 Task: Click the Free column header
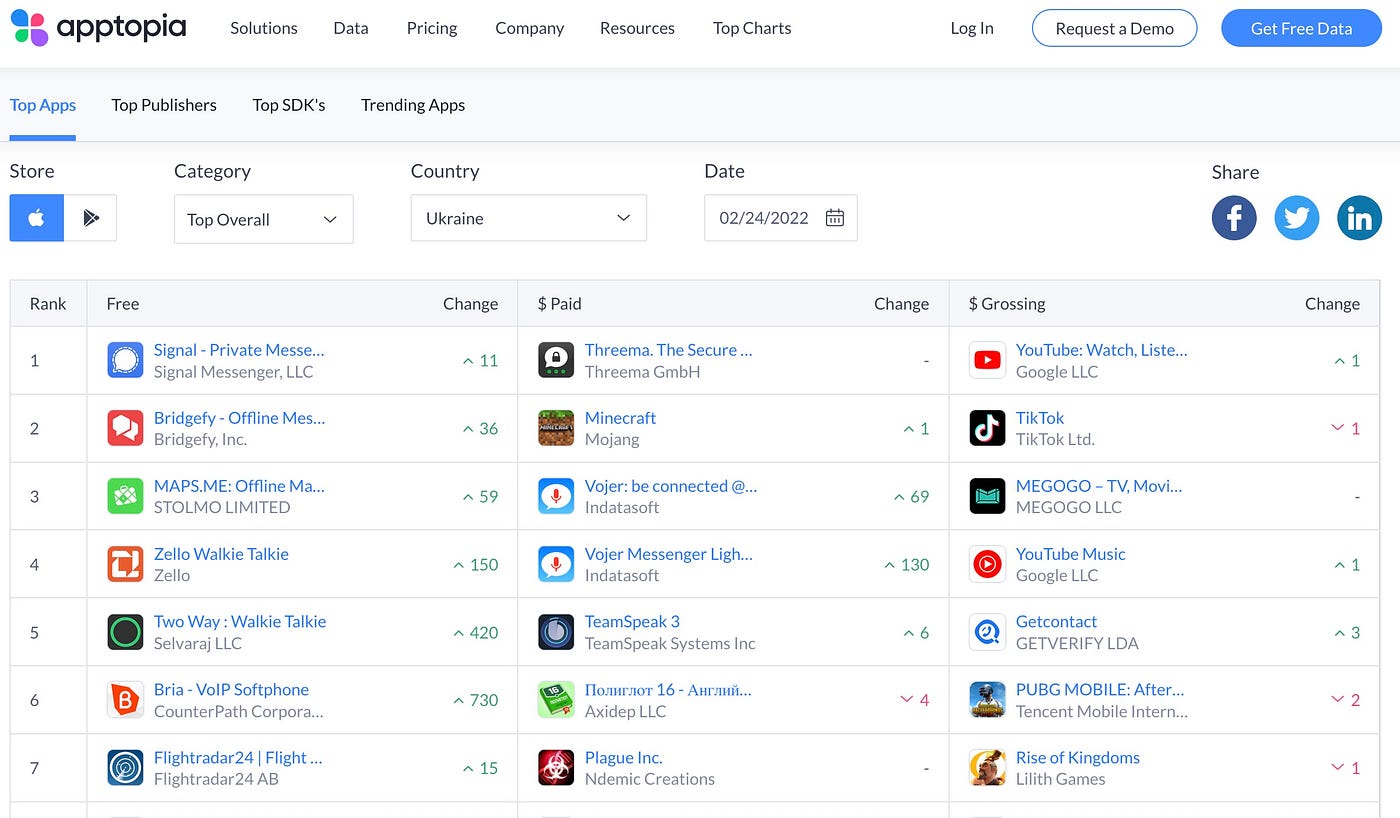point(123,304)
